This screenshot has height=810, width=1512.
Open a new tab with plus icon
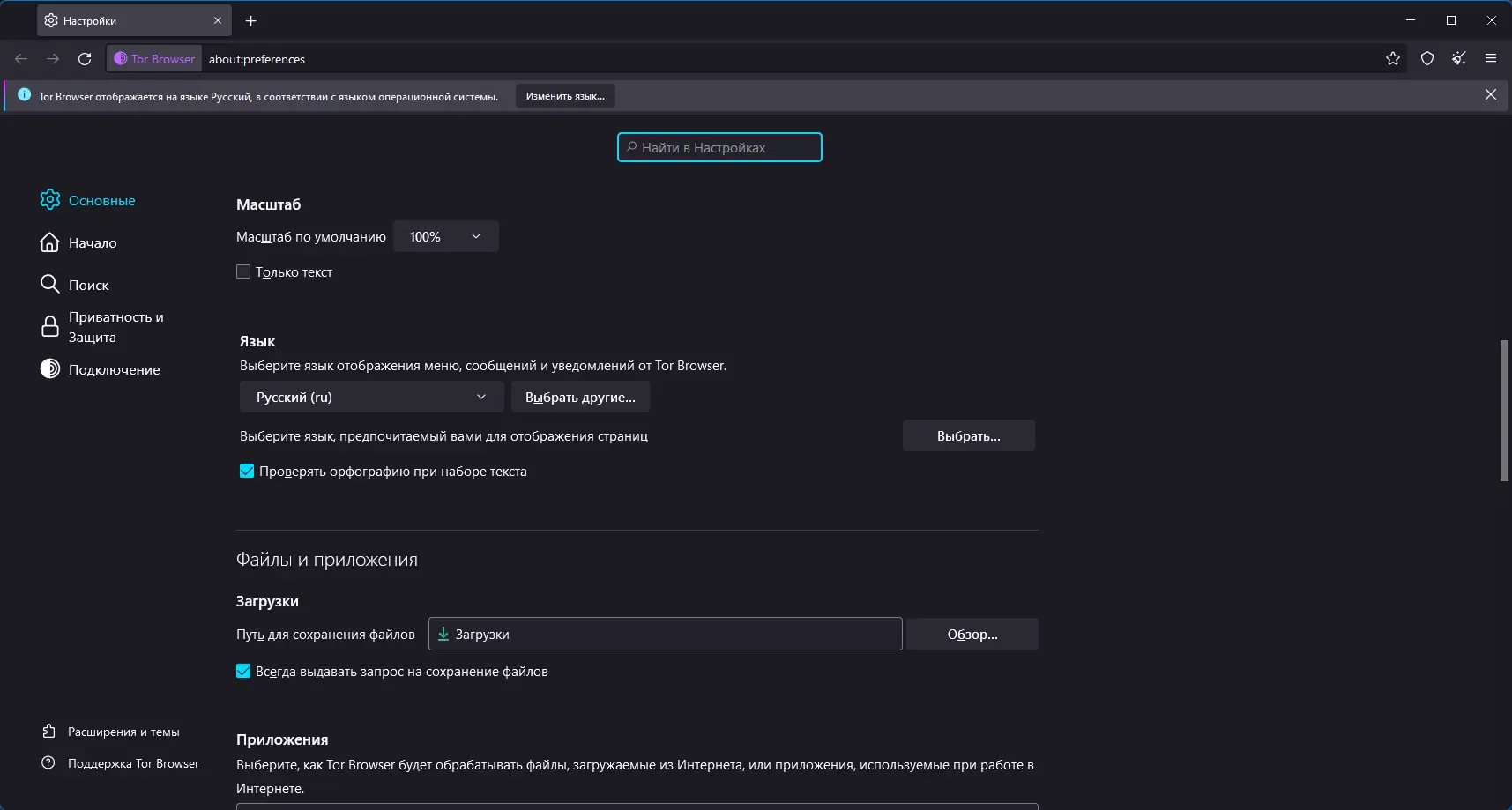[251, 20]
